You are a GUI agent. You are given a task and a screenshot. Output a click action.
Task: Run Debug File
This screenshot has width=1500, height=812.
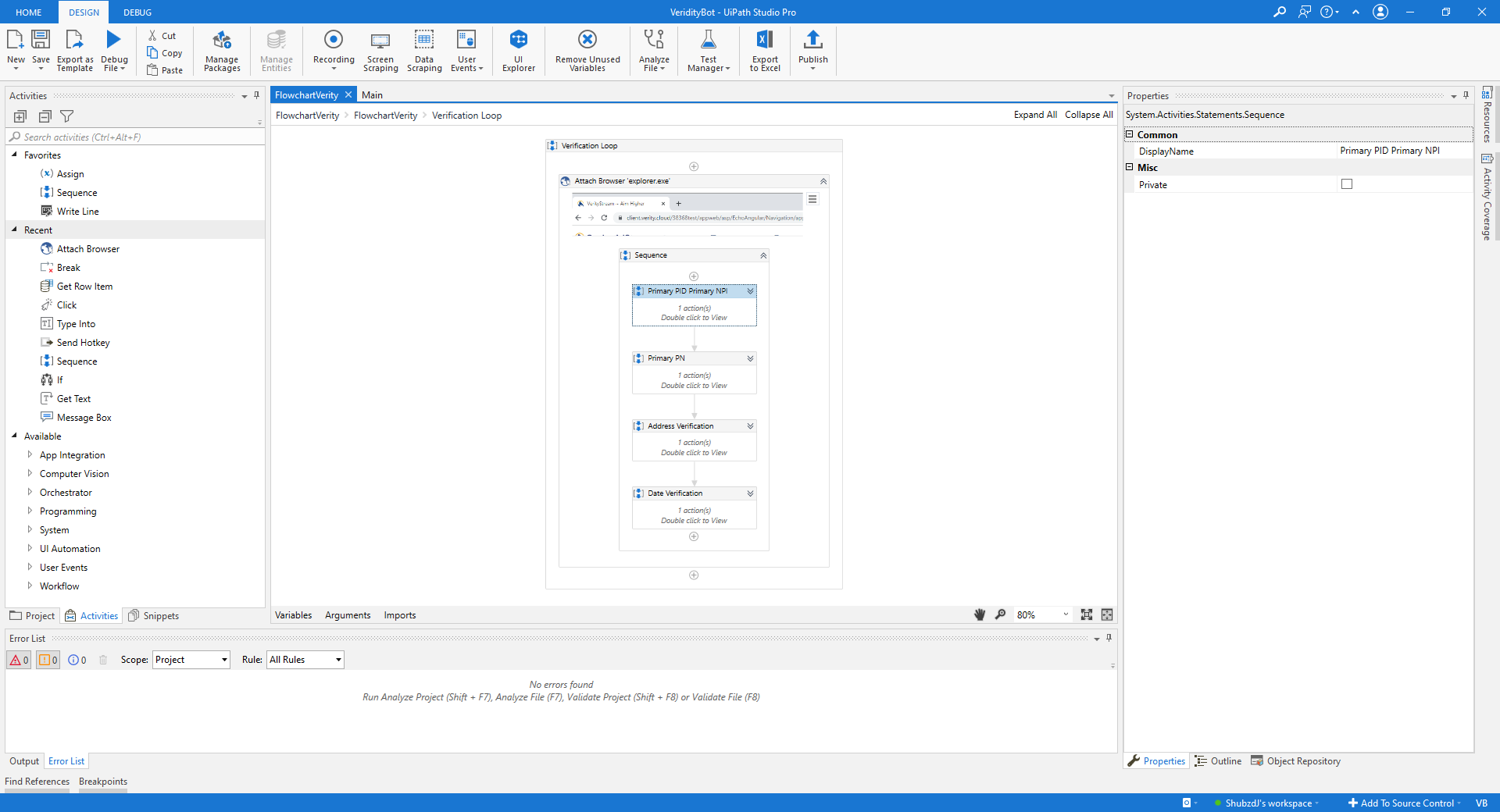point(114,50)
